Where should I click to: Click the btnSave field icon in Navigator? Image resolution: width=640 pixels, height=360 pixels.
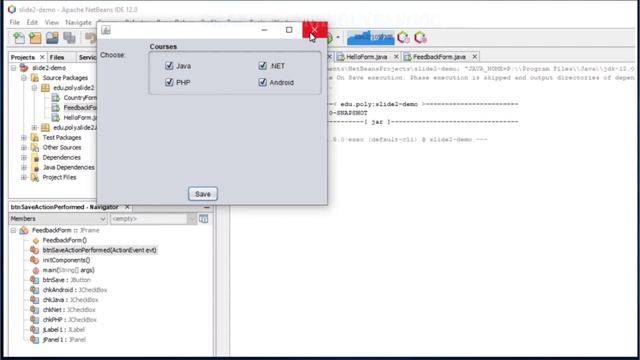(35, 280)
